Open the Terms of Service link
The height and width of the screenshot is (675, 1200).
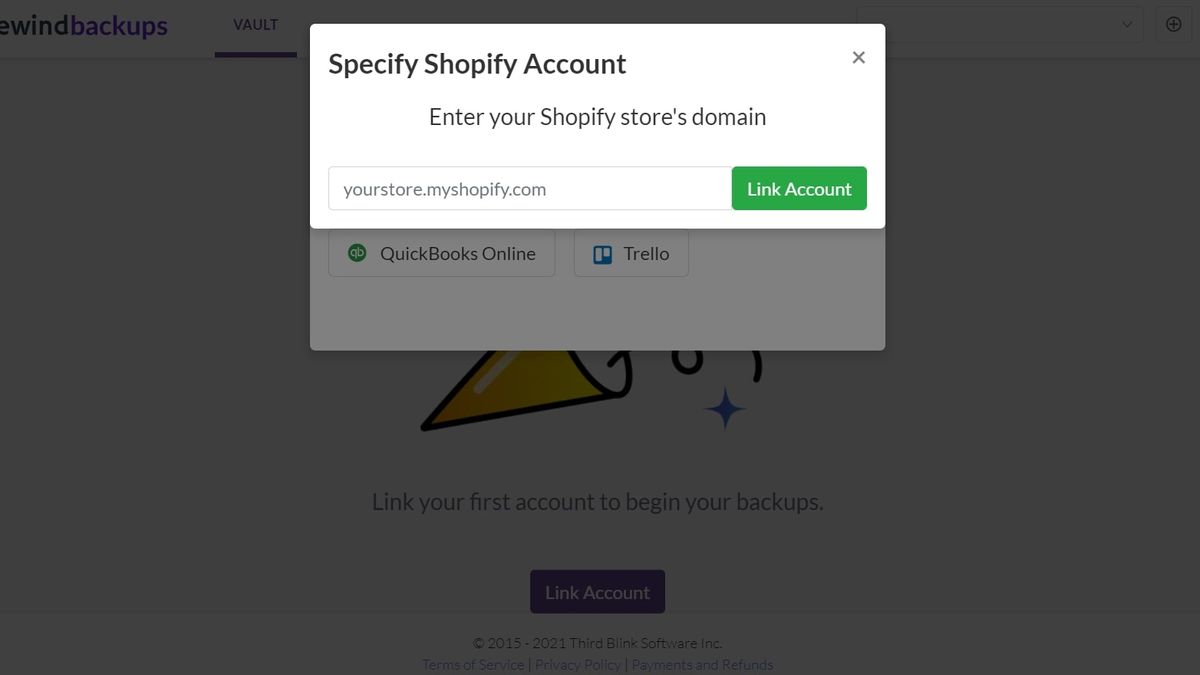pyautogui.click(x=473, y=665)
